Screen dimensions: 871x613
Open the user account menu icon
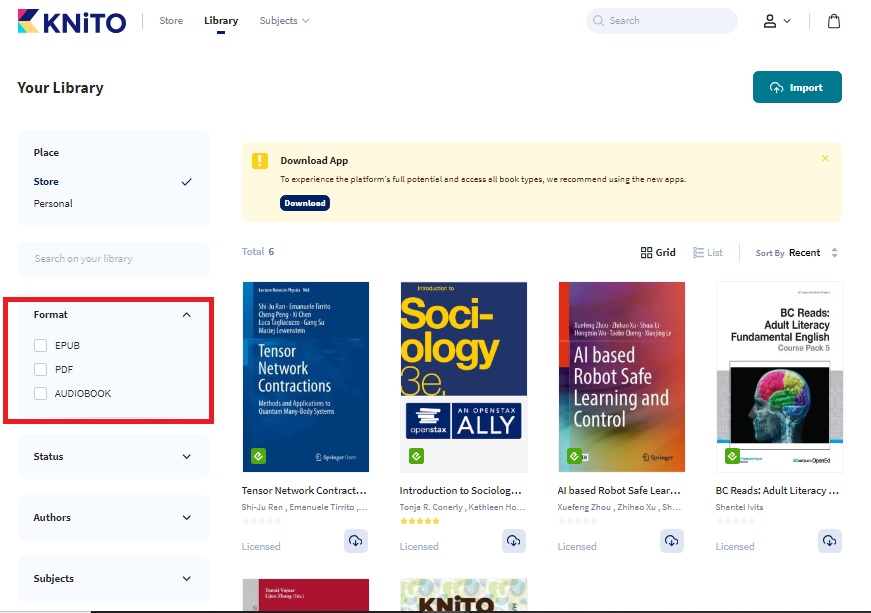click(776, 21)
